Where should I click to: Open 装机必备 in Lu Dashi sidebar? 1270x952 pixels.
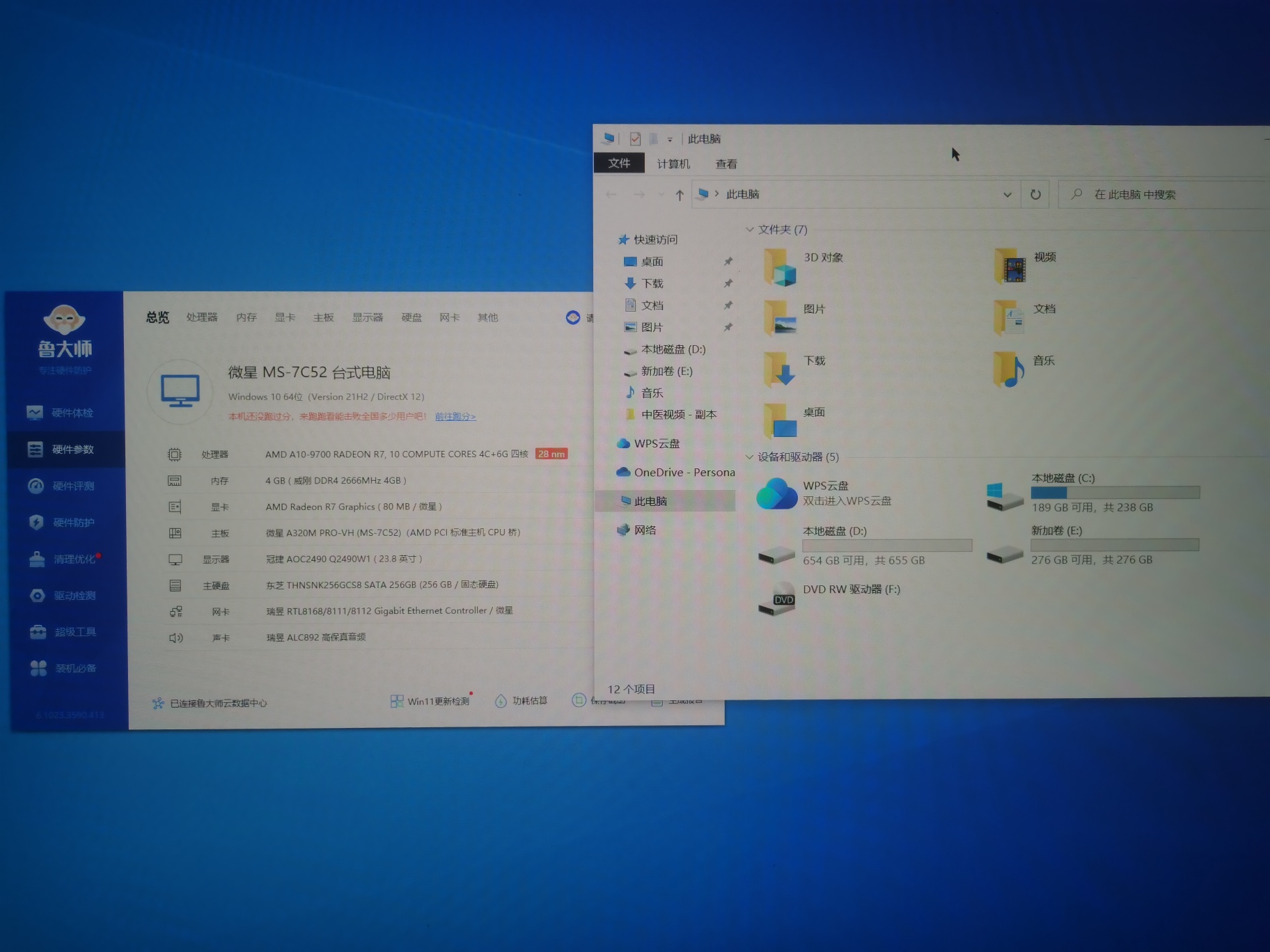(x=63, y=668)
